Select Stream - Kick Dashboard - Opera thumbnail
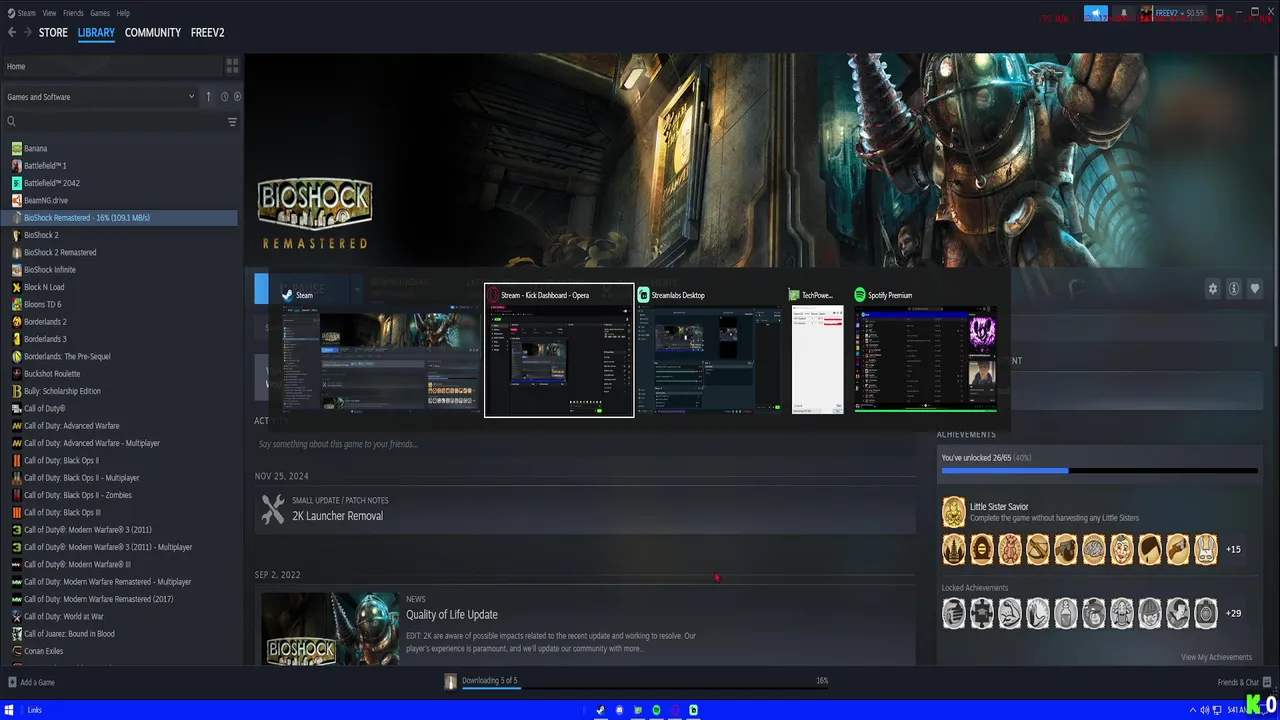 click(559, 350)
